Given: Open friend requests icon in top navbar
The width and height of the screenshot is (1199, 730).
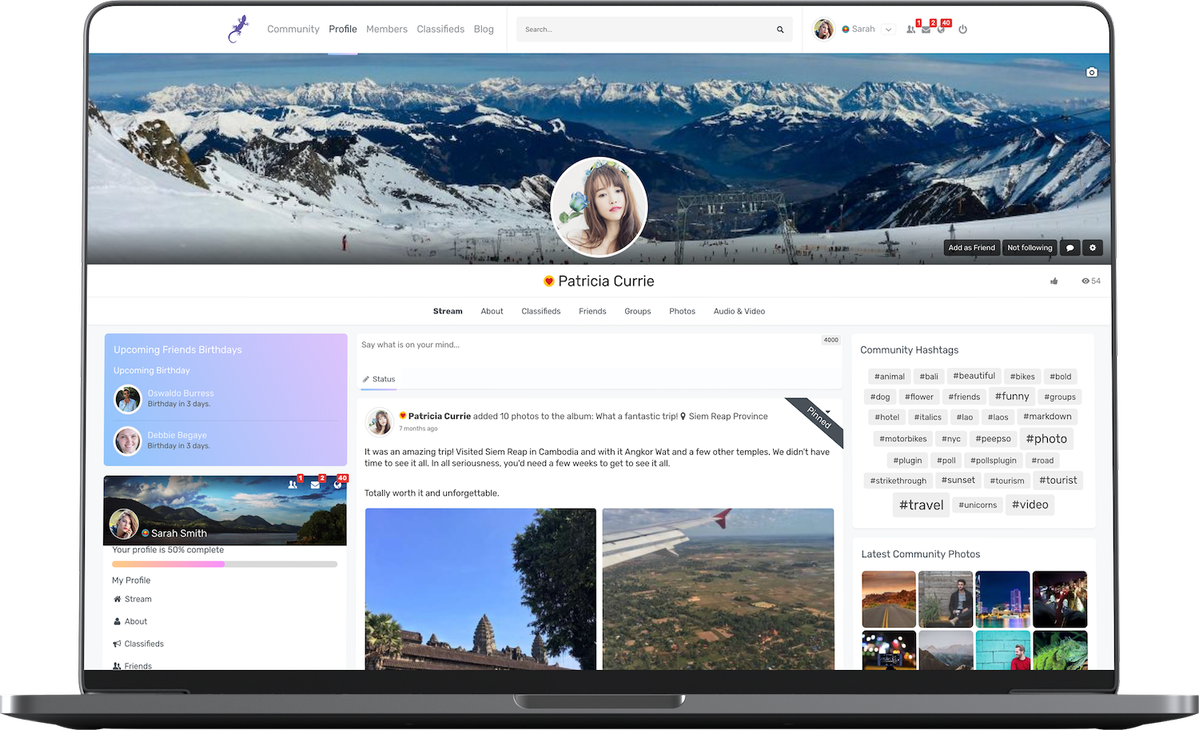Looking at the screenshot, I should [911, 30].
